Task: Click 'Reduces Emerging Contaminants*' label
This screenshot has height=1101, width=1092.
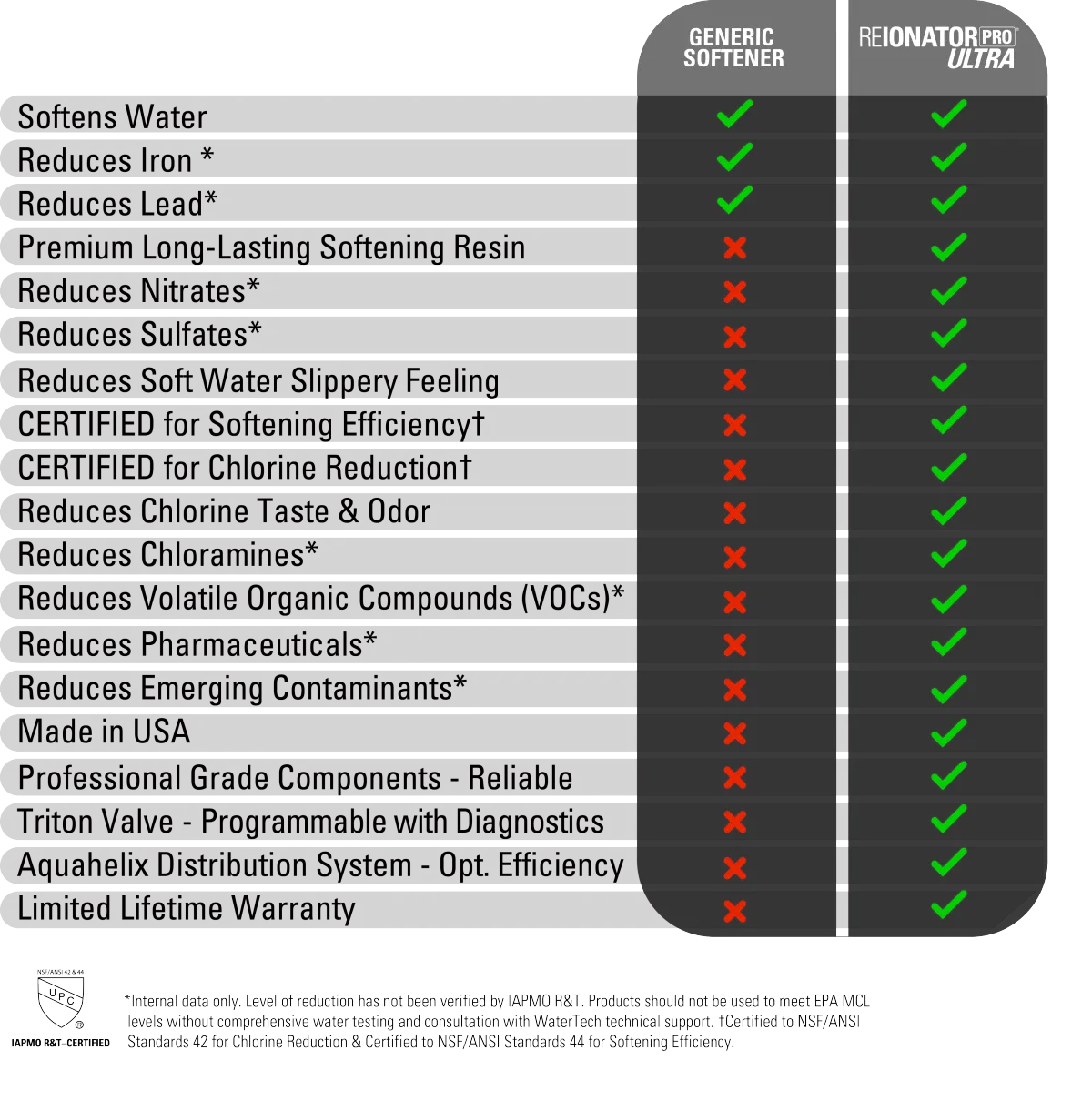Action: tap(242, 689)
